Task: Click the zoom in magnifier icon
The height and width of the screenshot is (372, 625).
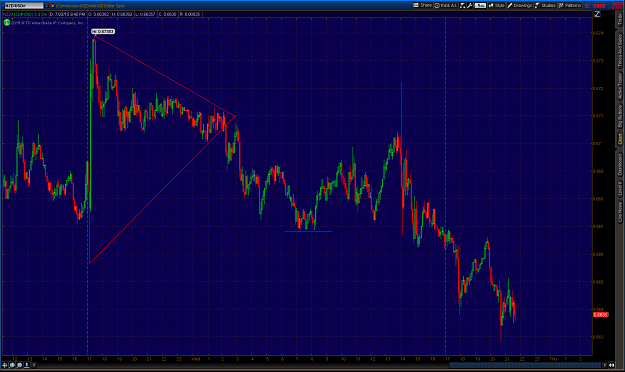Action: click(12, 365)
